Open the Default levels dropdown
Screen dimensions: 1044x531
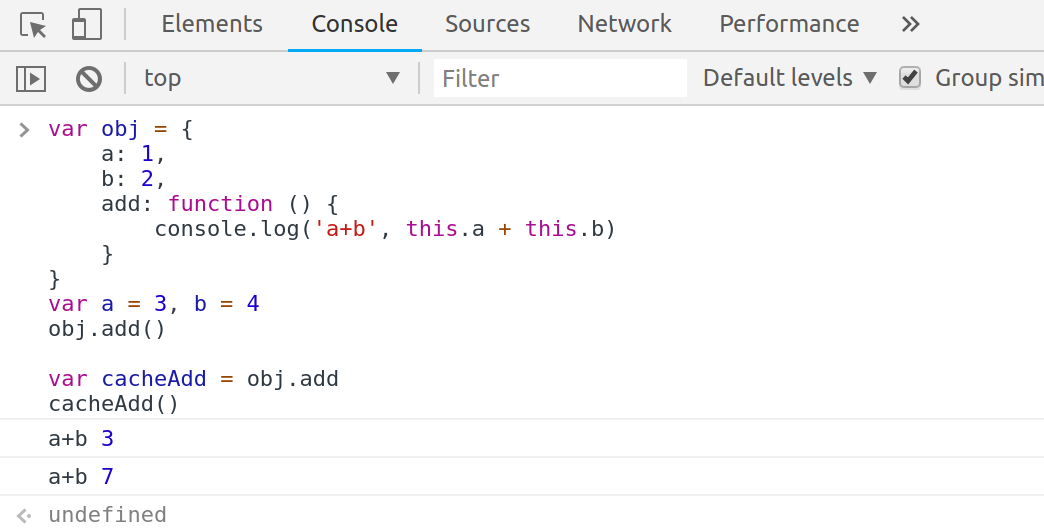(789, 78)
